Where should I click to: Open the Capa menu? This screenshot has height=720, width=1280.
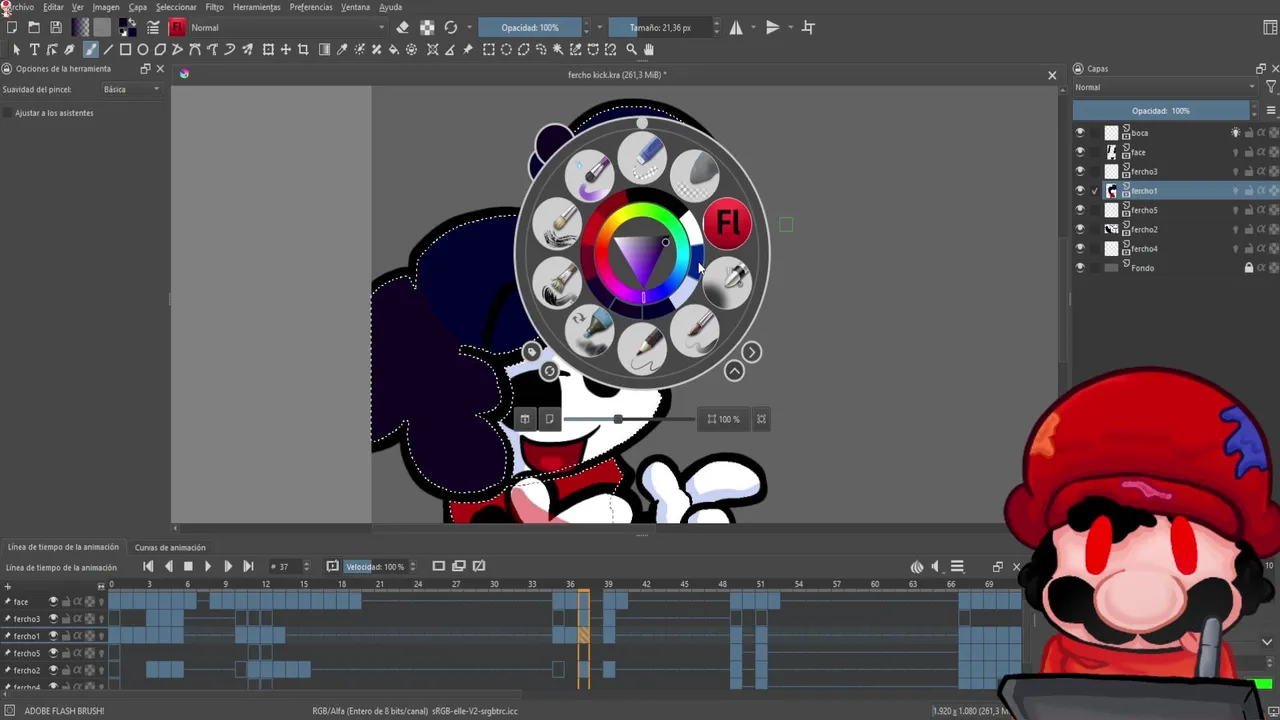138,7
